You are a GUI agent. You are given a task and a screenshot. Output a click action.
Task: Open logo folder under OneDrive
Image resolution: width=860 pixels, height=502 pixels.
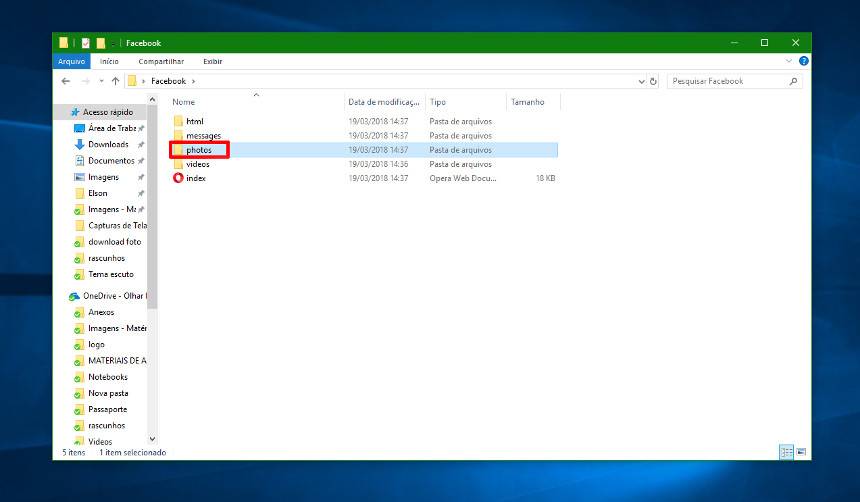tap(96, 345)
